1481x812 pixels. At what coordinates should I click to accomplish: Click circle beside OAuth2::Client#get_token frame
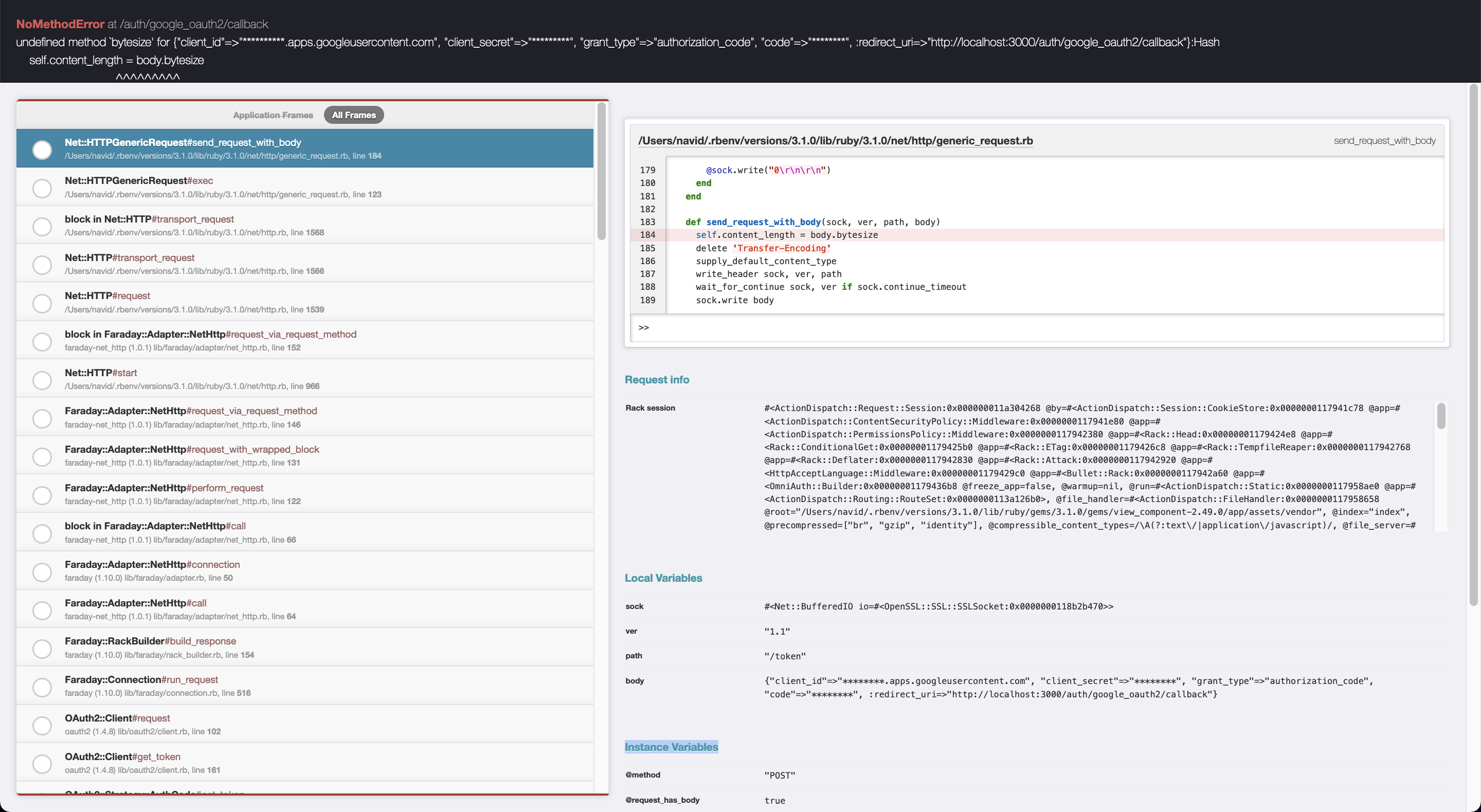click(42, 764)
